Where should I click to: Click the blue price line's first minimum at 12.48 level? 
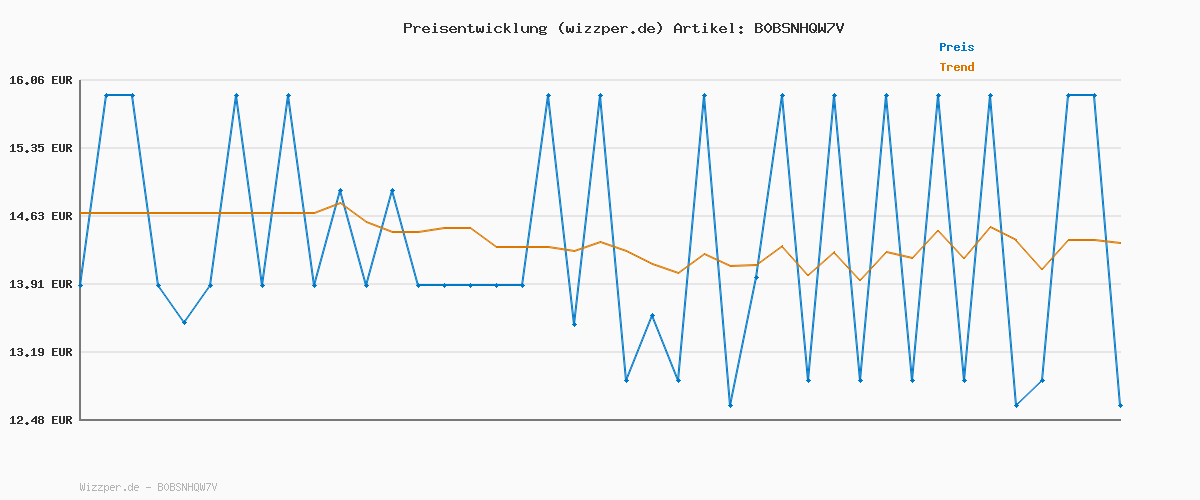point(730,405)
